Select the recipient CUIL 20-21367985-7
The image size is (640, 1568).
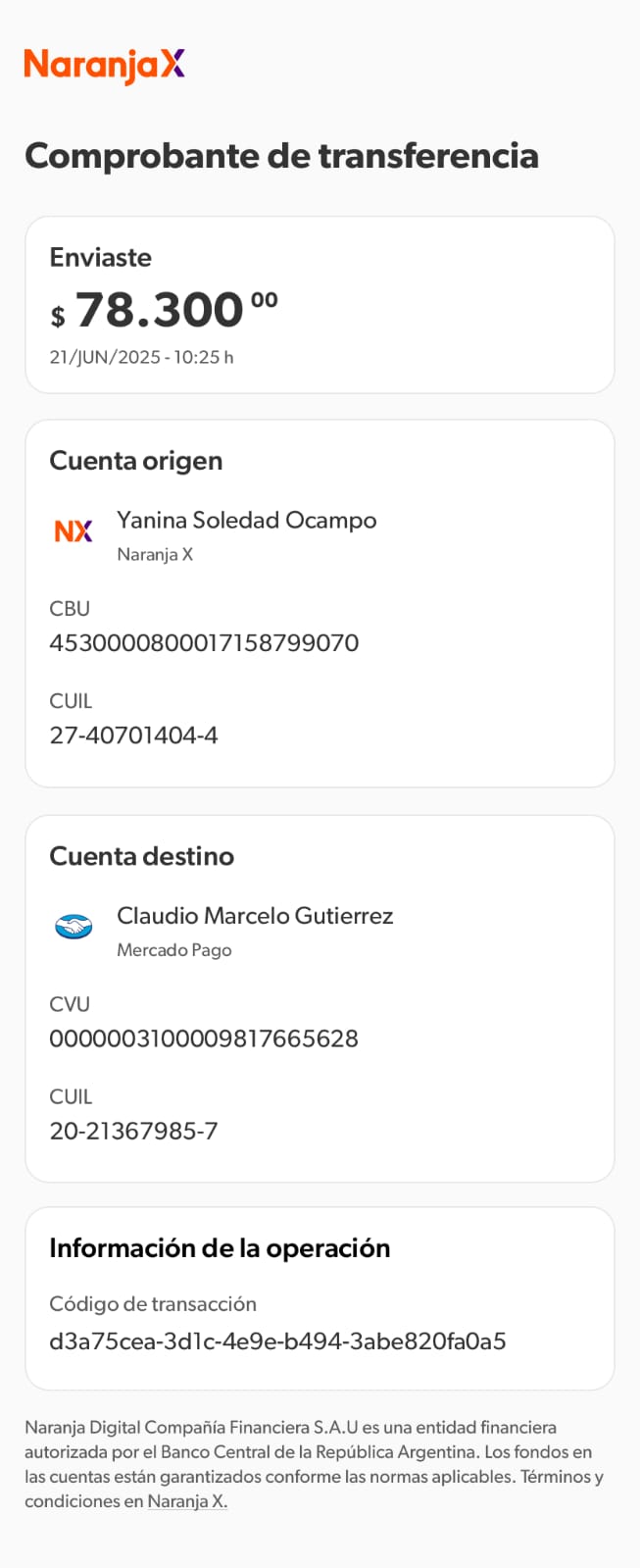(x=133, y=1131)
